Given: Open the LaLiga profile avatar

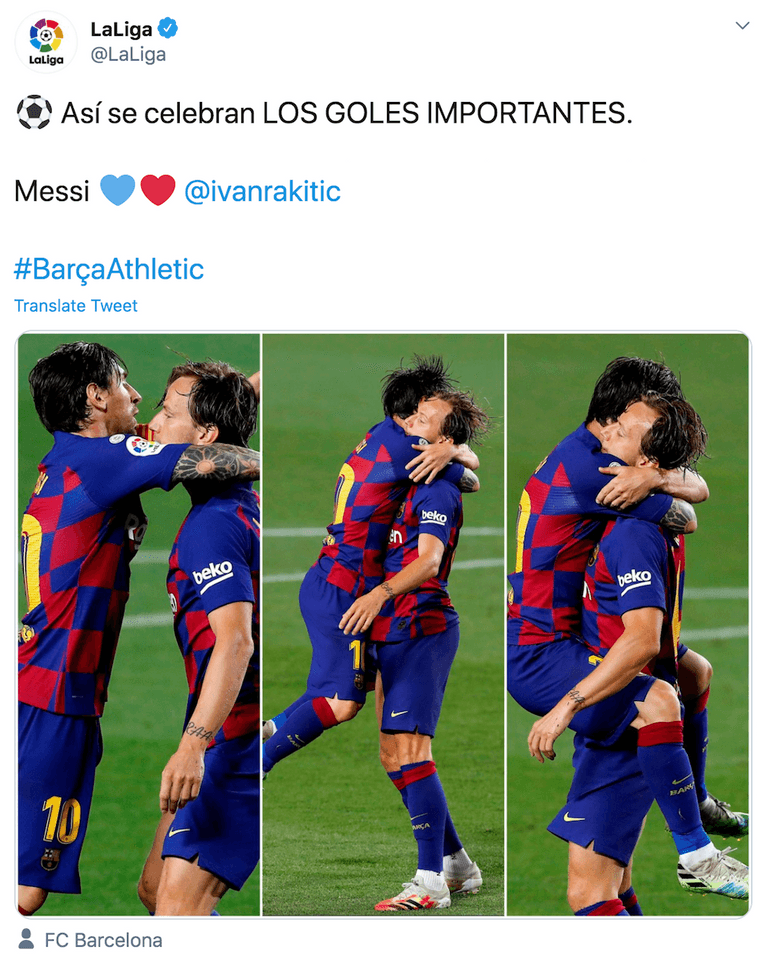Looking at the screenshot, I should tap(46, 42).
